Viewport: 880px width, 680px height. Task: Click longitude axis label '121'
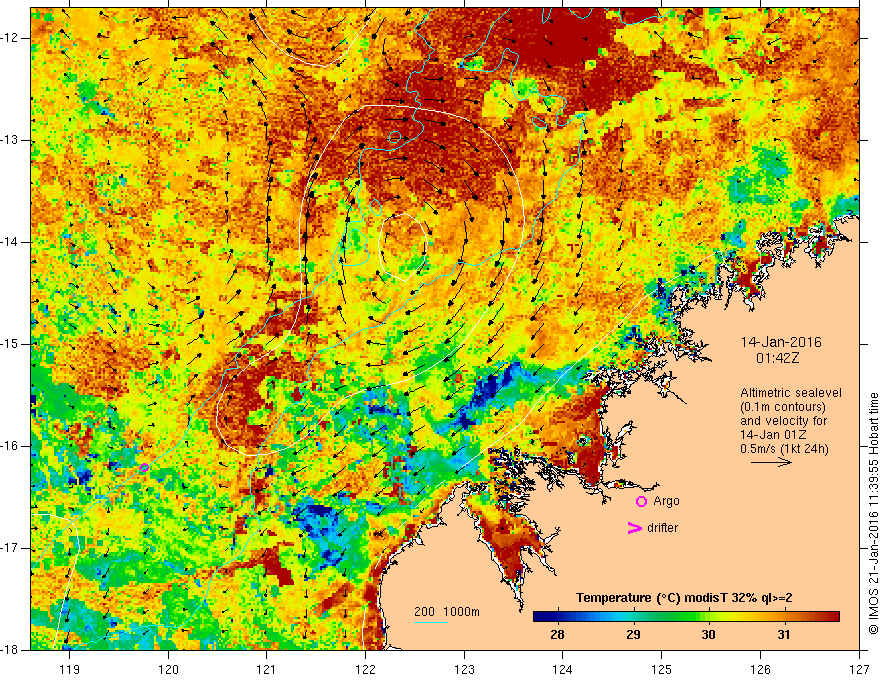point(267,669)
